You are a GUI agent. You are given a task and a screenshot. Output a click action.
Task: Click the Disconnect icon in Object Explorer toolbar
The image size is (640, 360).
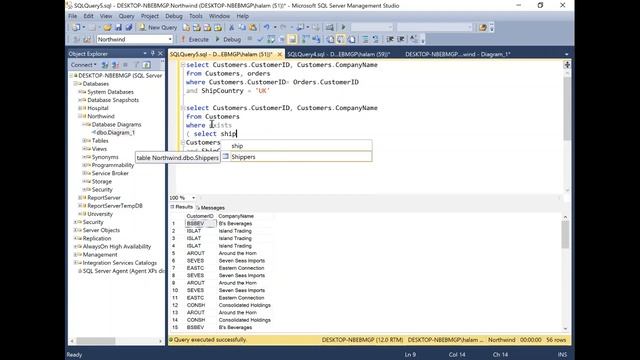115,65
